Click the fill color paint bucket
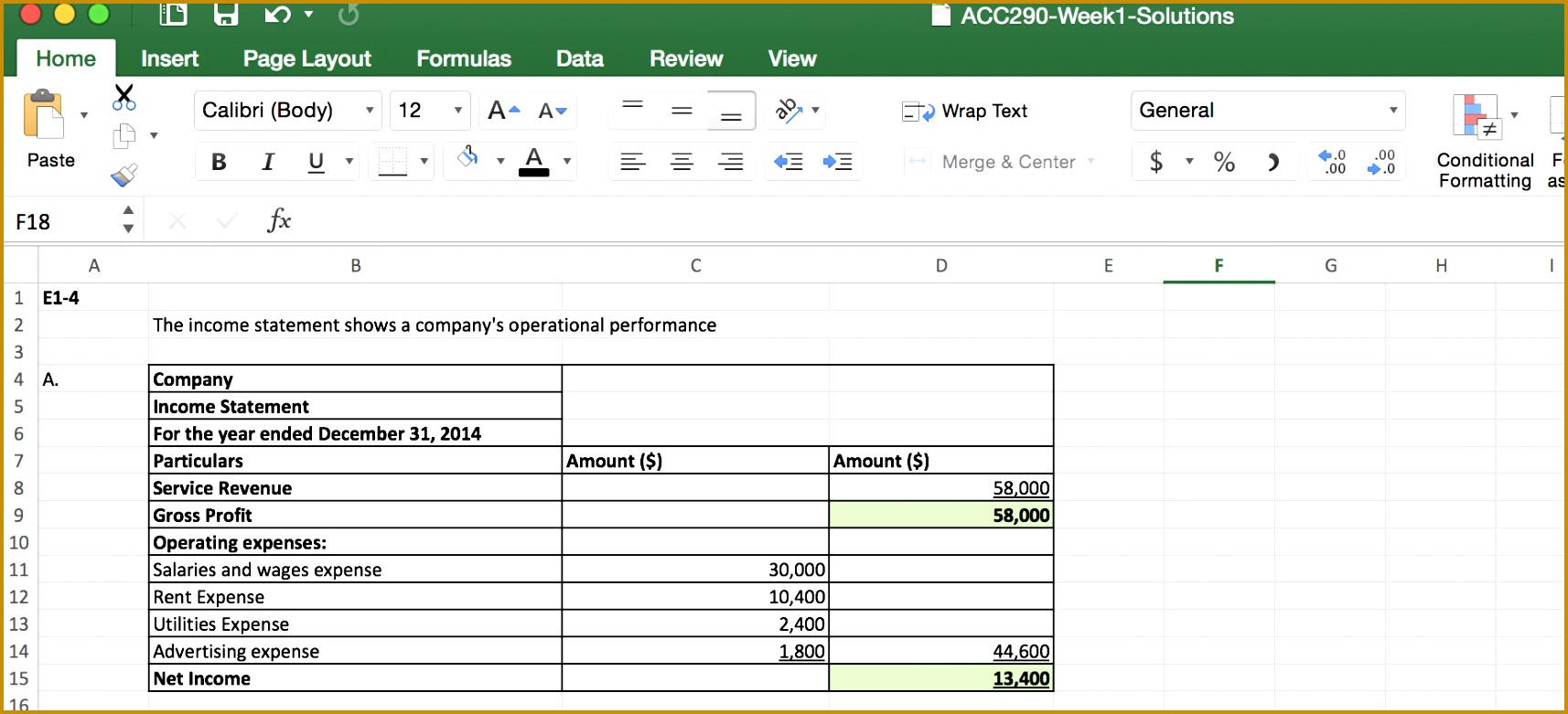 [467, 158]
